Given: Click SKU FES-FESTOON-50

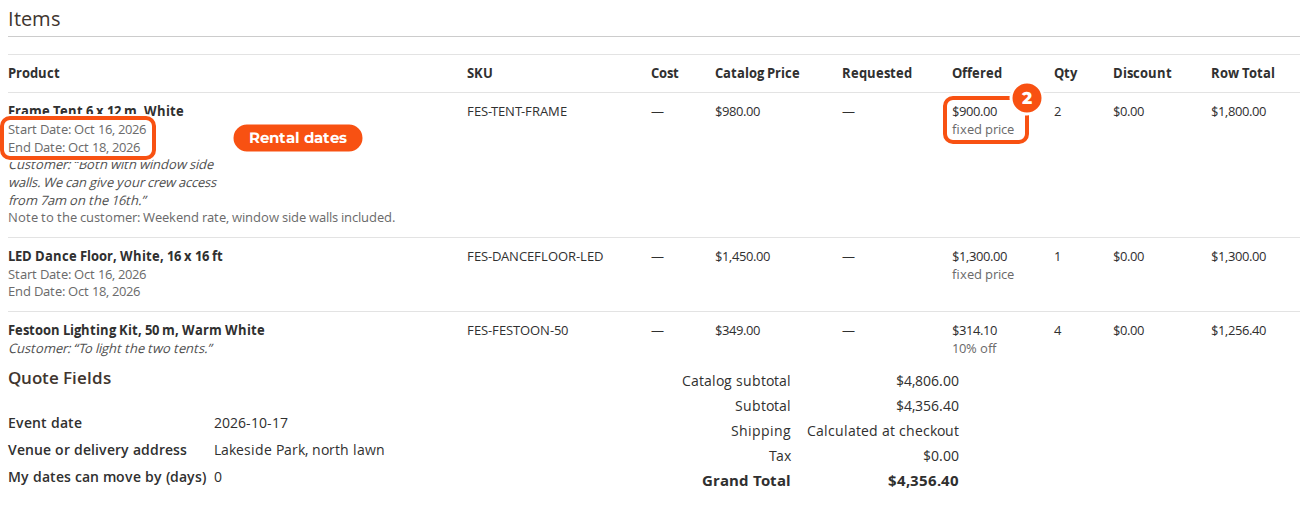Looking at the screenshot, I should (517, 330).
